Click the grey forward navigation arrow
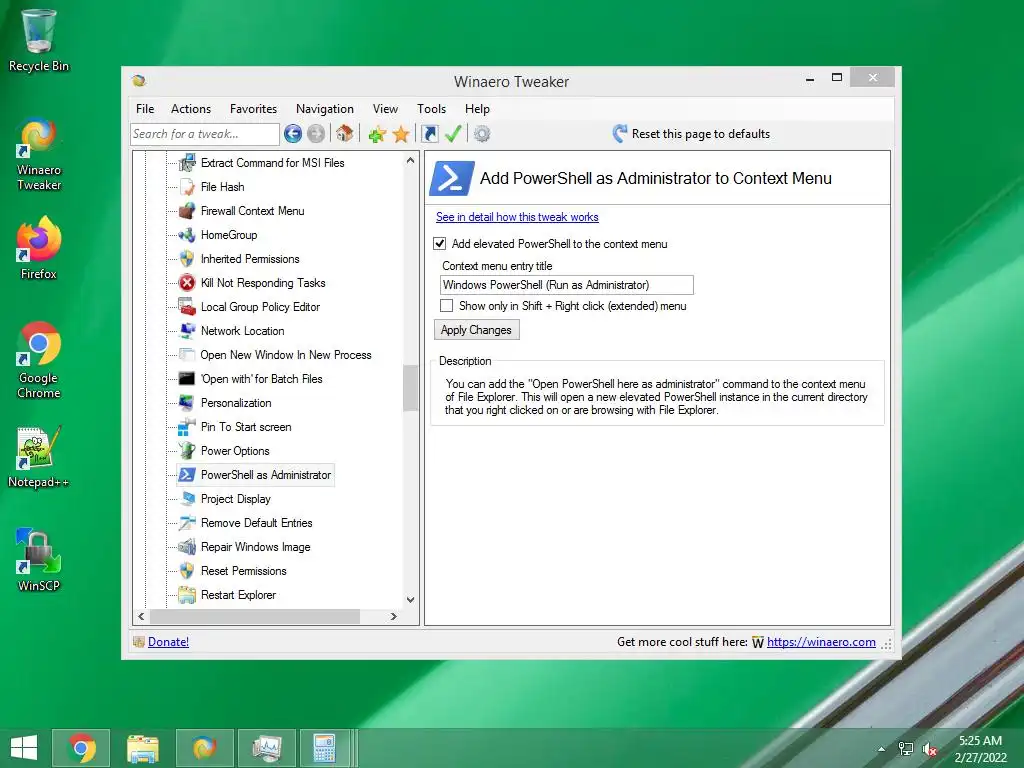Screen dimensions: 1024x768 coord(316,134)
